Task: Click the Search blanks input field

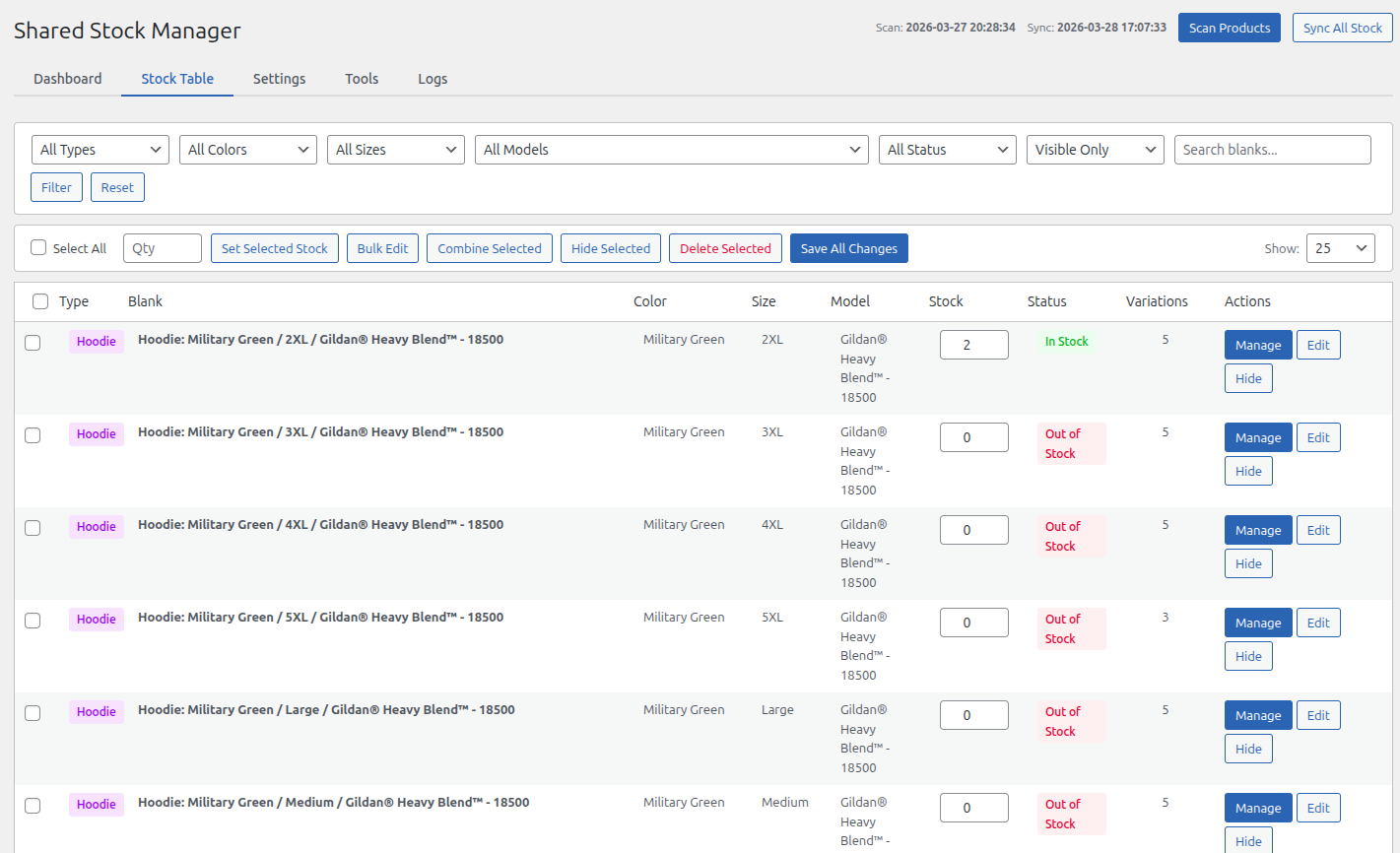Action: pos(1272,149)
